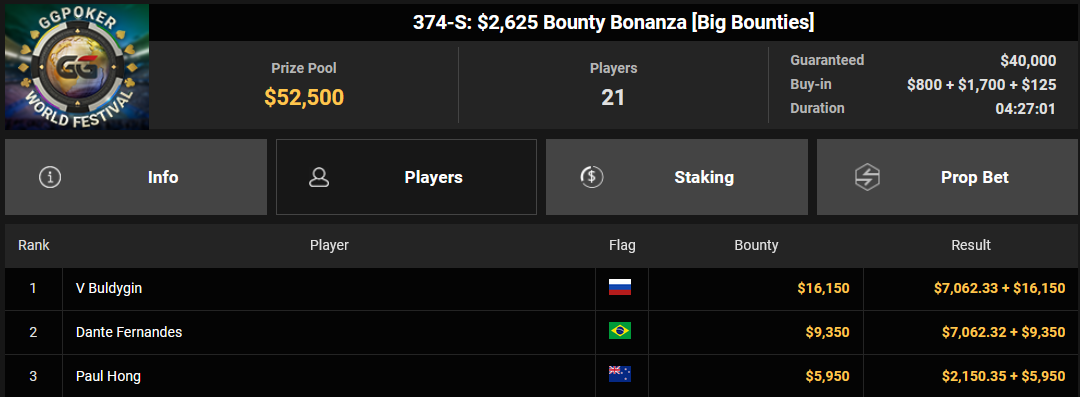The height and width of the screenshot is (397, 1080).
Task: Click the Brazilian flag icon
Action: pyautogui.click(x=620, y=332)
